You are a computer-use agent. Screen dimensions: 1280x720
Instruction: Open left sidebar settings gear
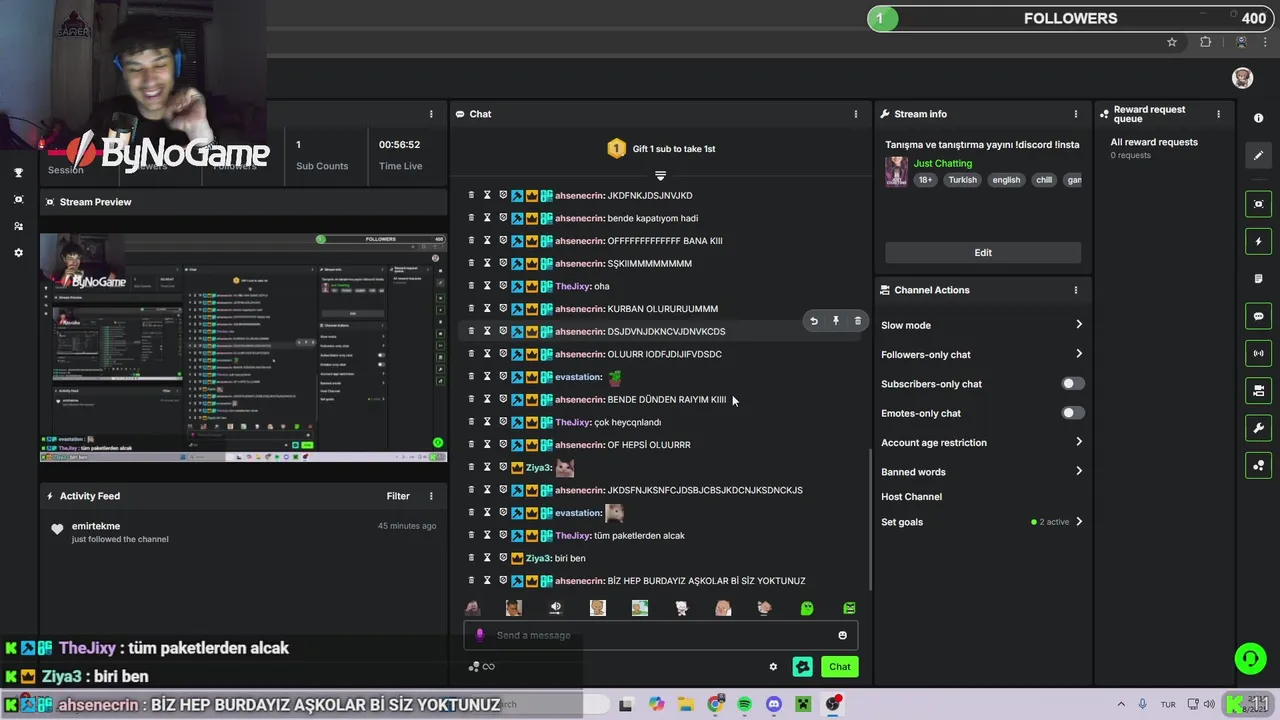pyautogui.click(x=18, y=253)
